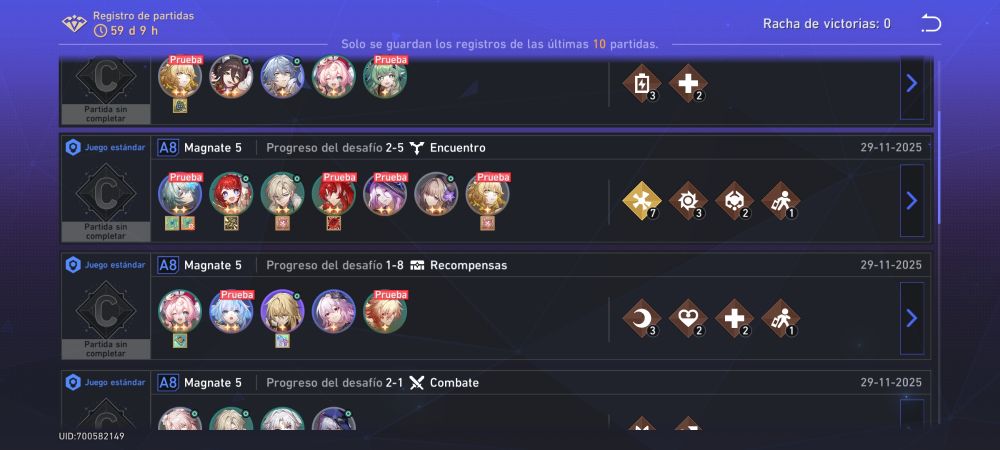Image resolution: width=1000 pixels, height=450 pixels.
Task: Tap the crossed swords Combate icon
Action: pos(416,383)
